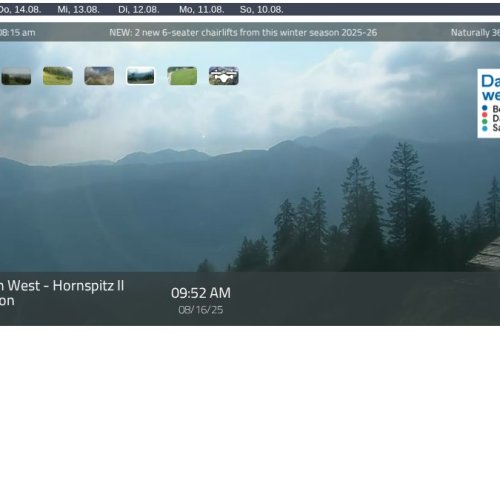Select the Do, 14.08. date tab
The width and height of the screenshot is (500, 500).
click(20, 10)
